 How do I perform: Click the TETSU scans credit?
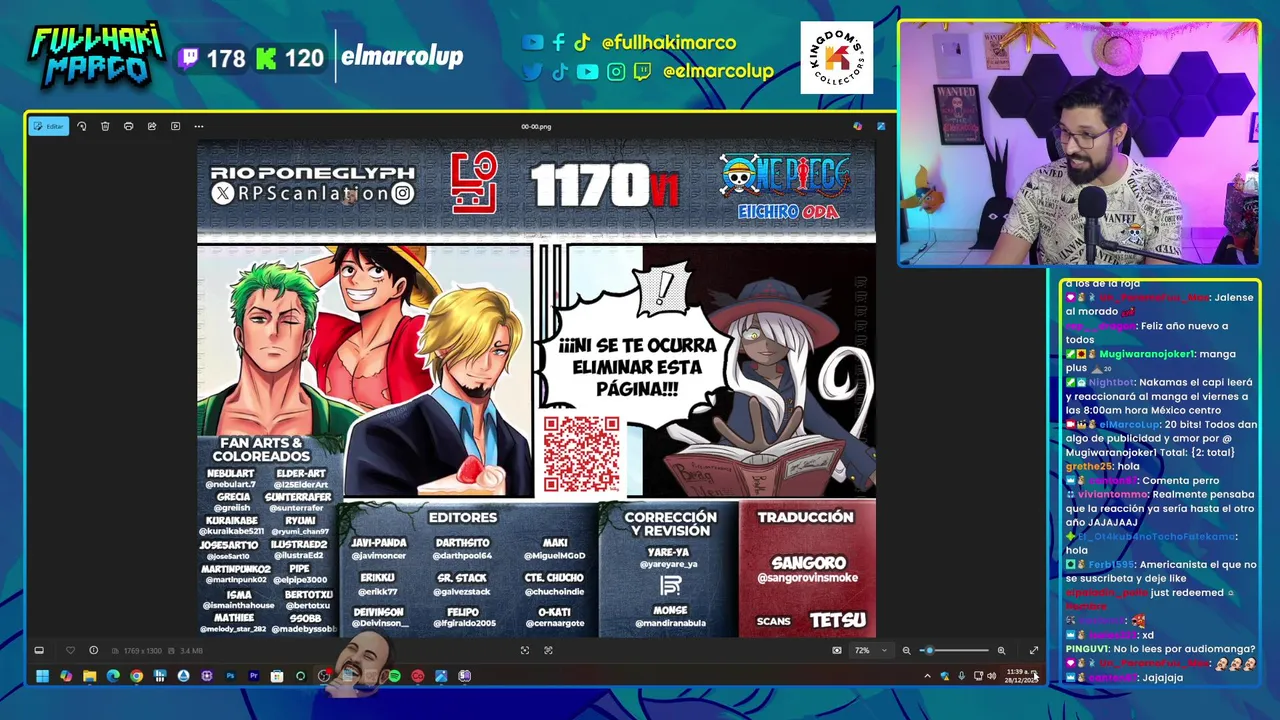pos(838,620)
